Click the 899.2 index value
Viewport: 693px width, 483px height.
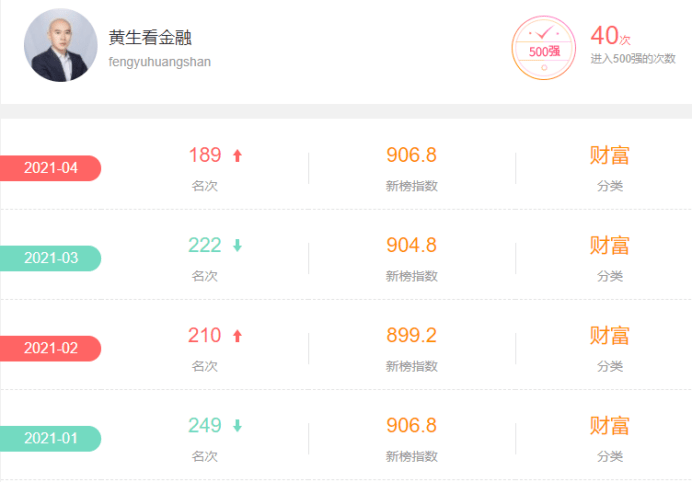[x=411, y=335]
